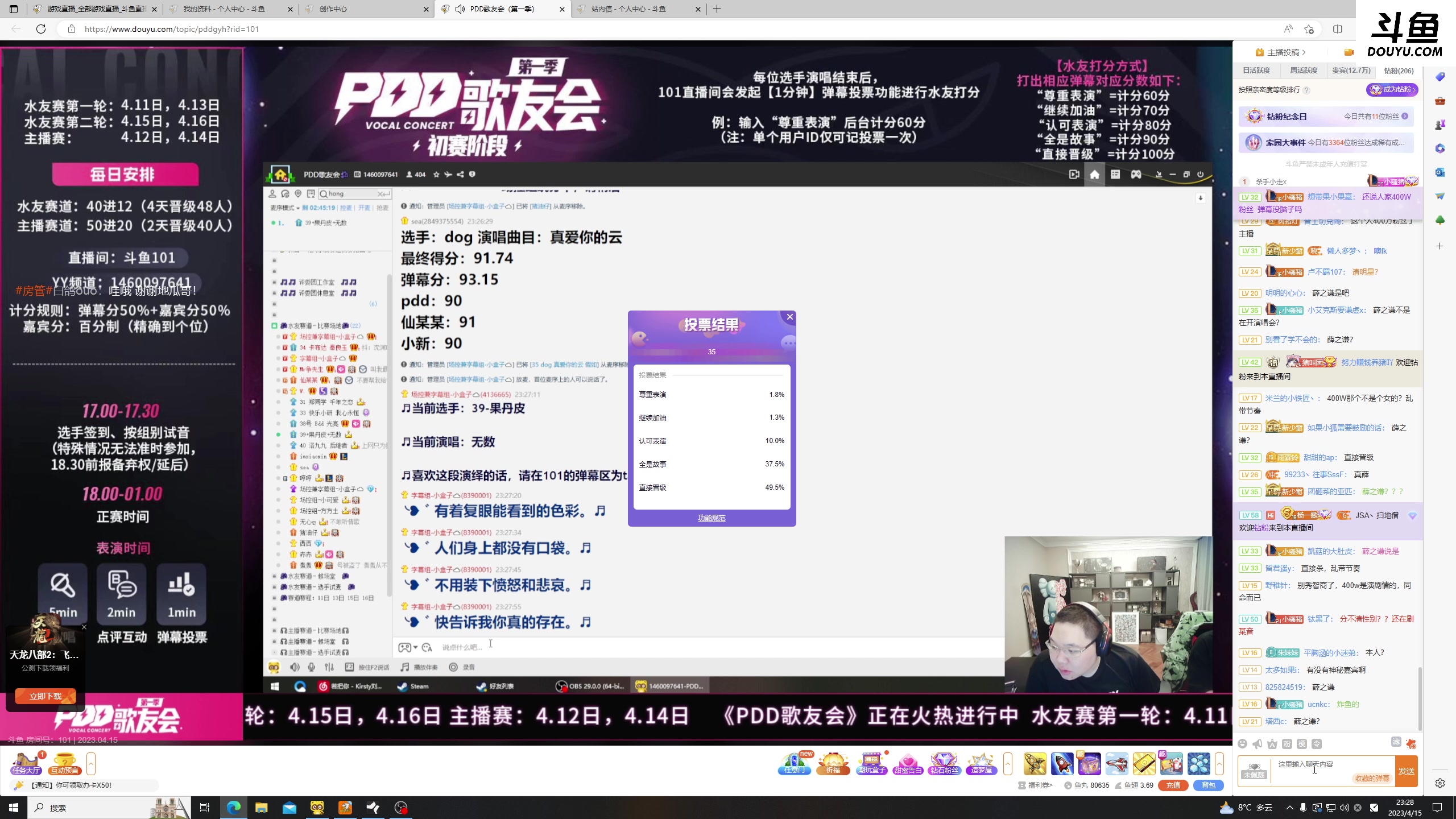The image size is (1456, 819).
Task: Click the 梗 meme danmaku icon
Action: pyautogui.click(x=1302, y=744)
